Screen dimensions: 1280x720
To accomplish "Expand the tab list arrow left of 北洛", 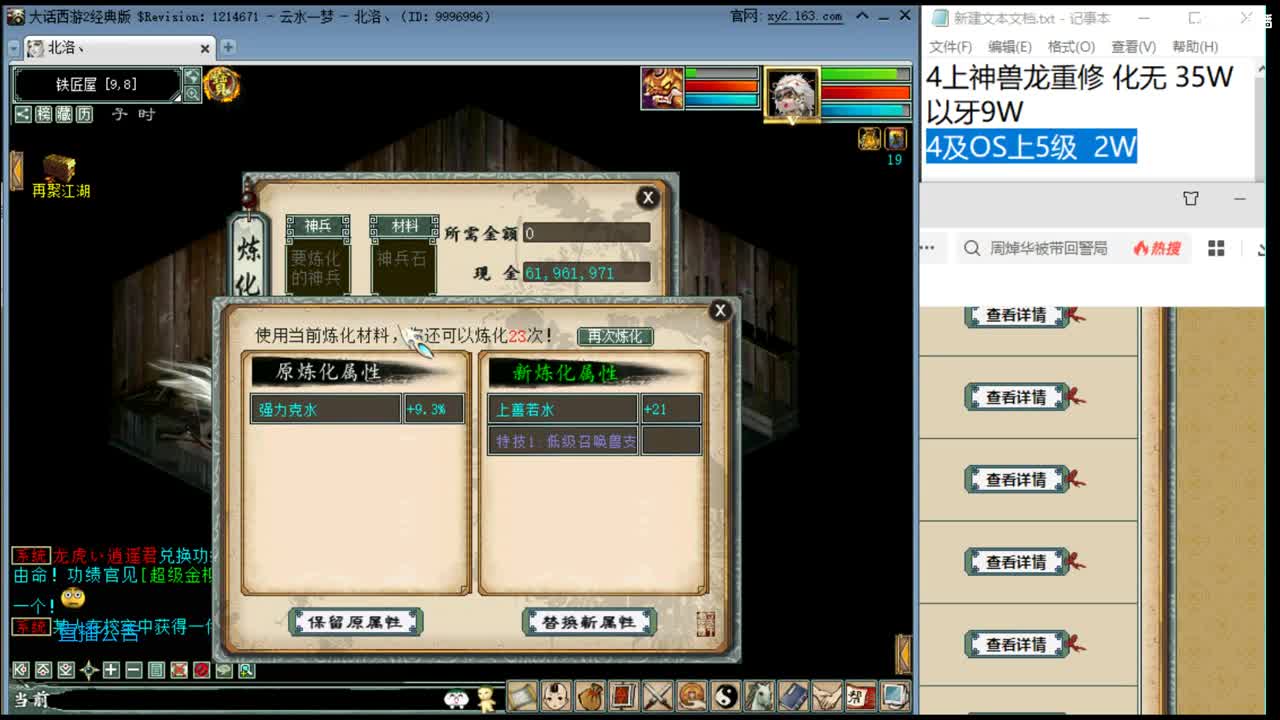I will tap(13, 48).
